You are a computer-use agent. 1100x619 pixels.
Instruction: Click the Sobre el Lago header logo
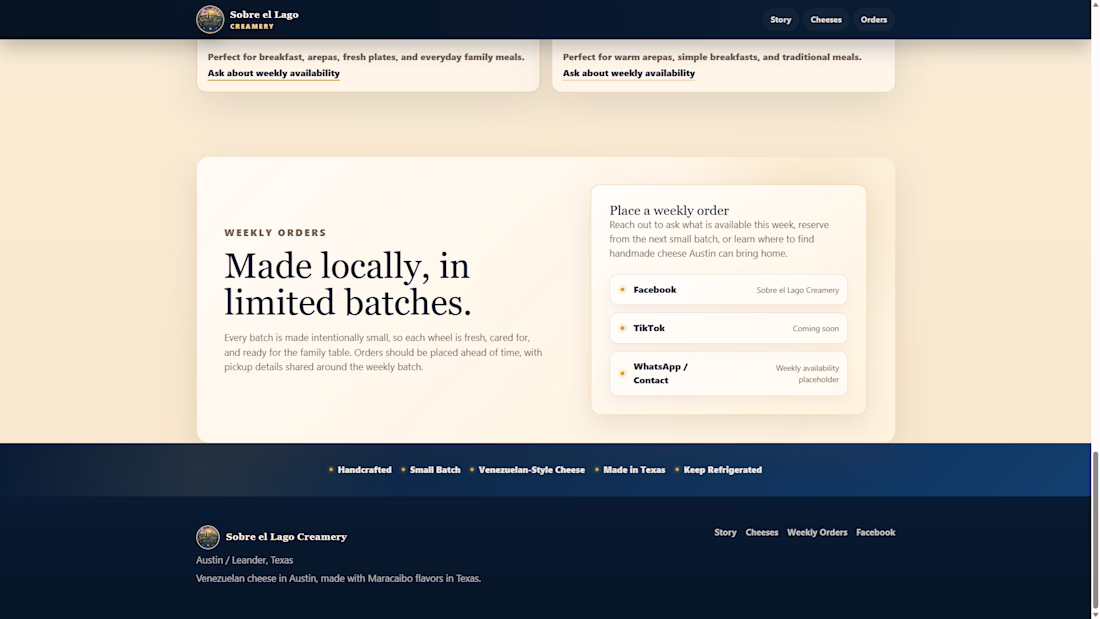(x=210, y=20)
